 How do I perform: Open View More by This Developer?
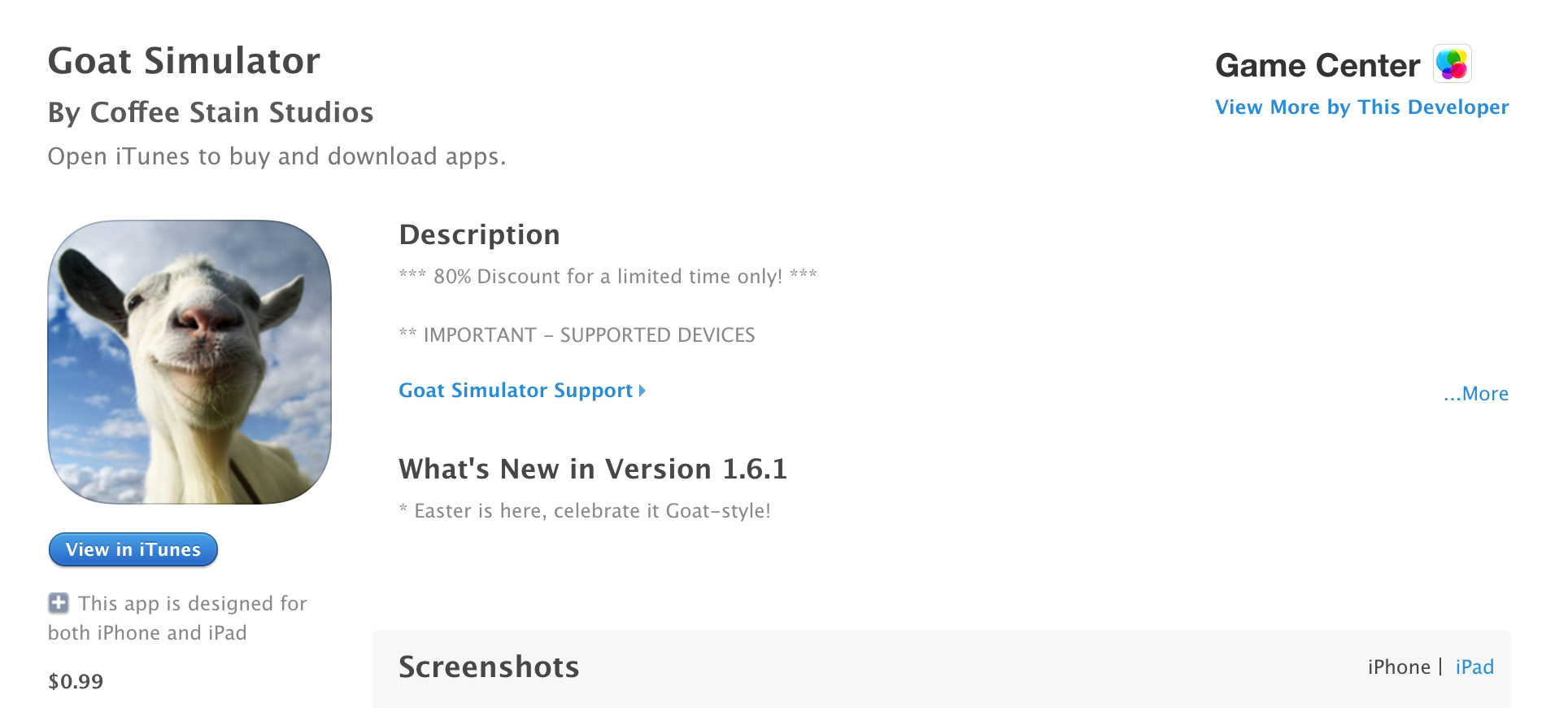point(1361,107)
